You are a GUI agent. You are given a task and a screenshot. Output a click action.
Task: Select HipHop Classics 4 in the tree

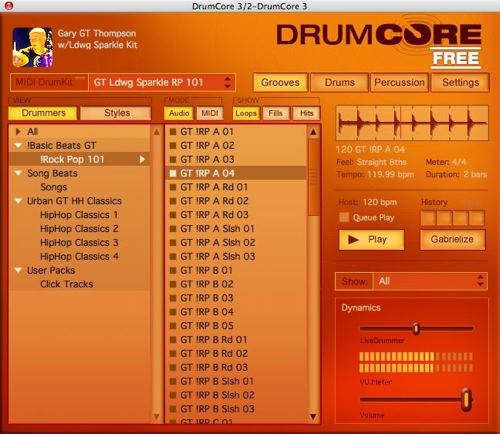79,257
